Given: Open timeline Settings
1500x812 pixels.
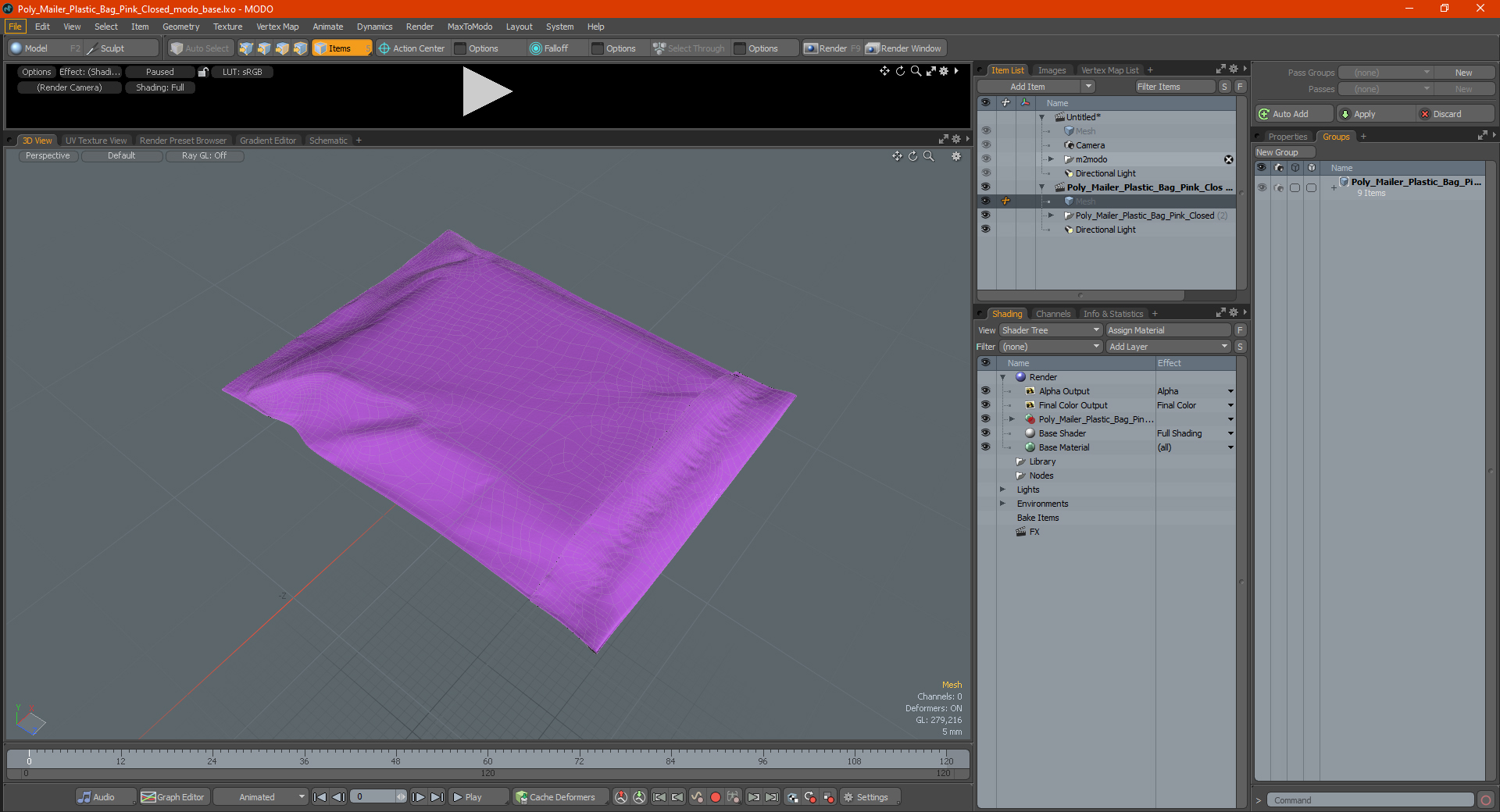Looking at the screenshot, I should tap(870, 797).
